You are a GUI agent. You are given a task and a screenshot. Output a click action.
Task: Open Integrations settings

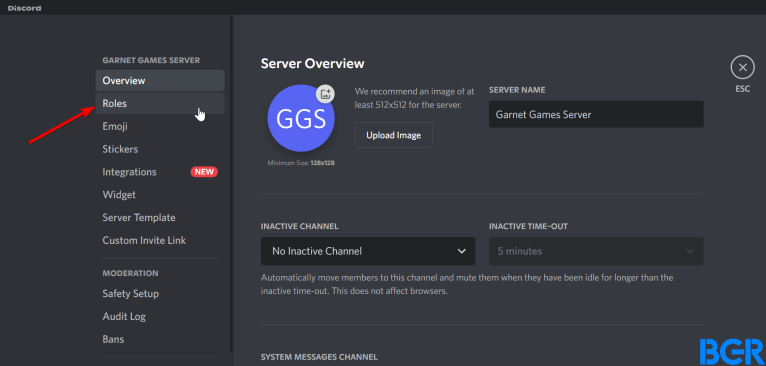(160, 172)
